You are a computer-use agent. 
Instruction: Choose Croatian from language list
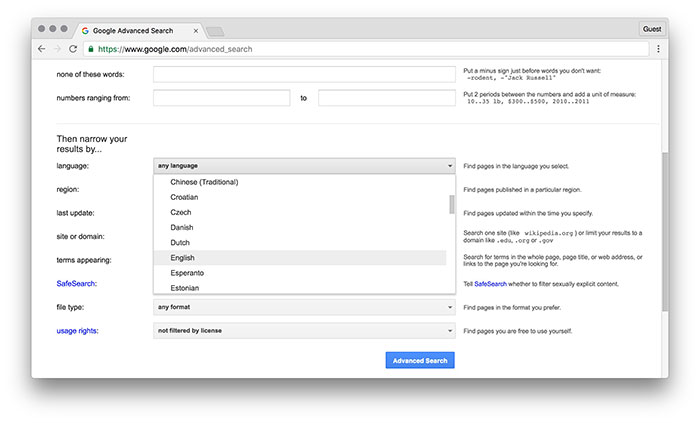tap(300, 197)
